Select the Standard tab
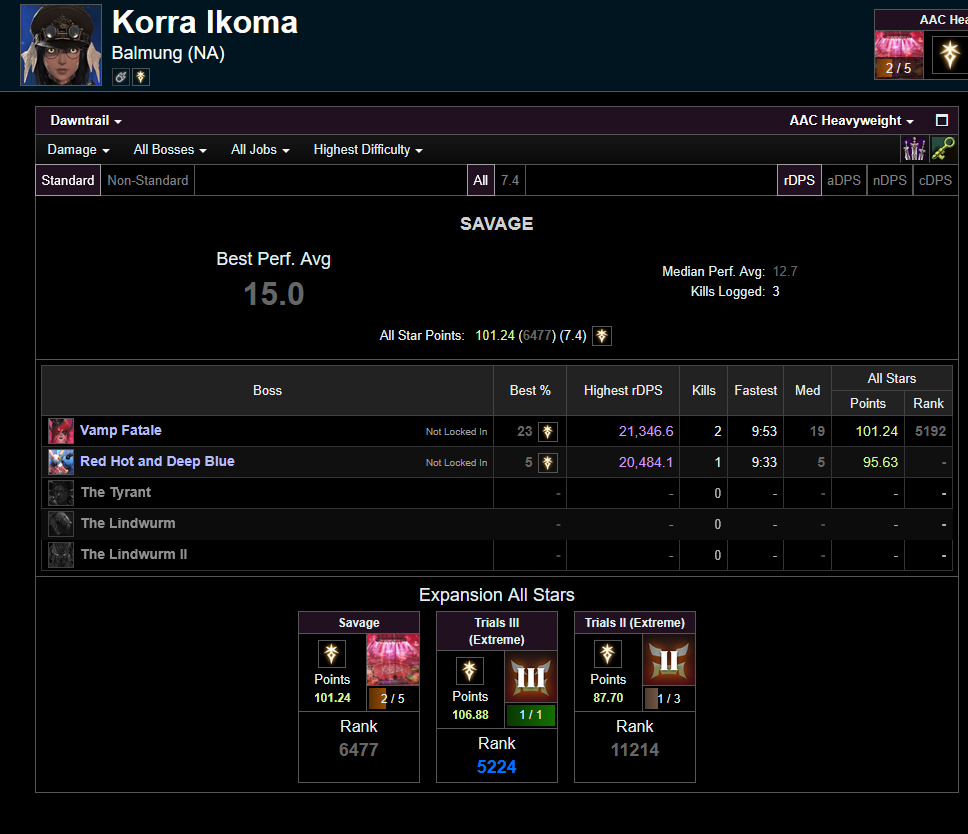 (x=68, y=180)
